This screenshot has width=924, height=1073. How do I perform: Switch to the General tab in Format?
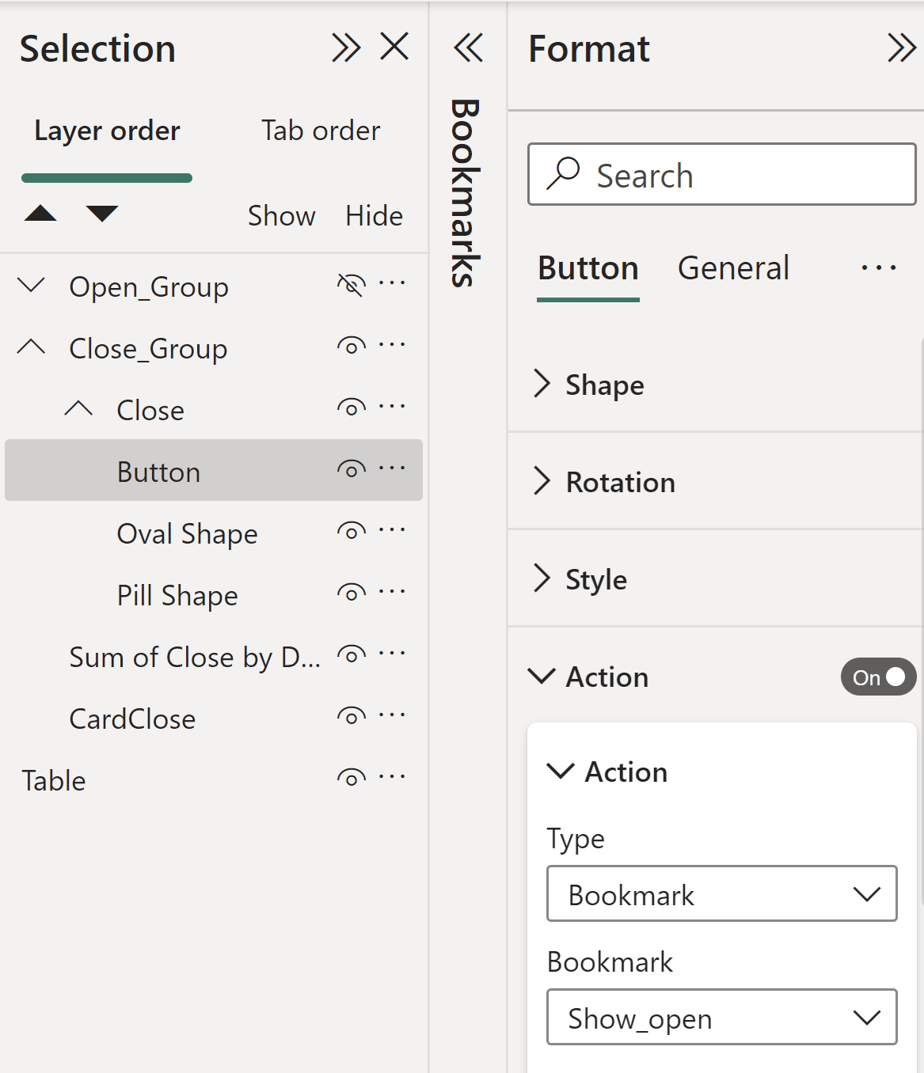point(733,267)
